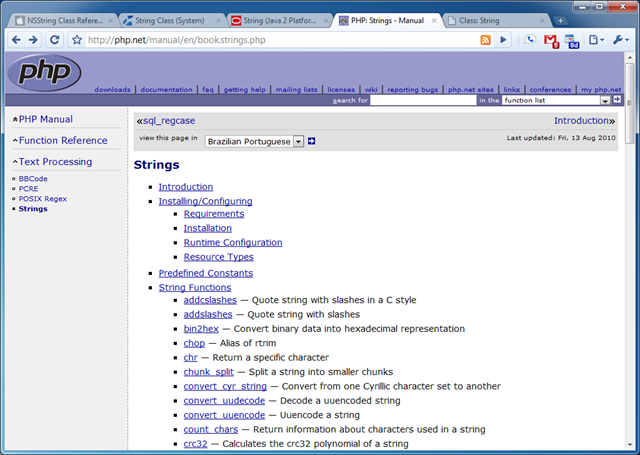Open the addcslashes function link
640x455 pixels.
(210, 300)
